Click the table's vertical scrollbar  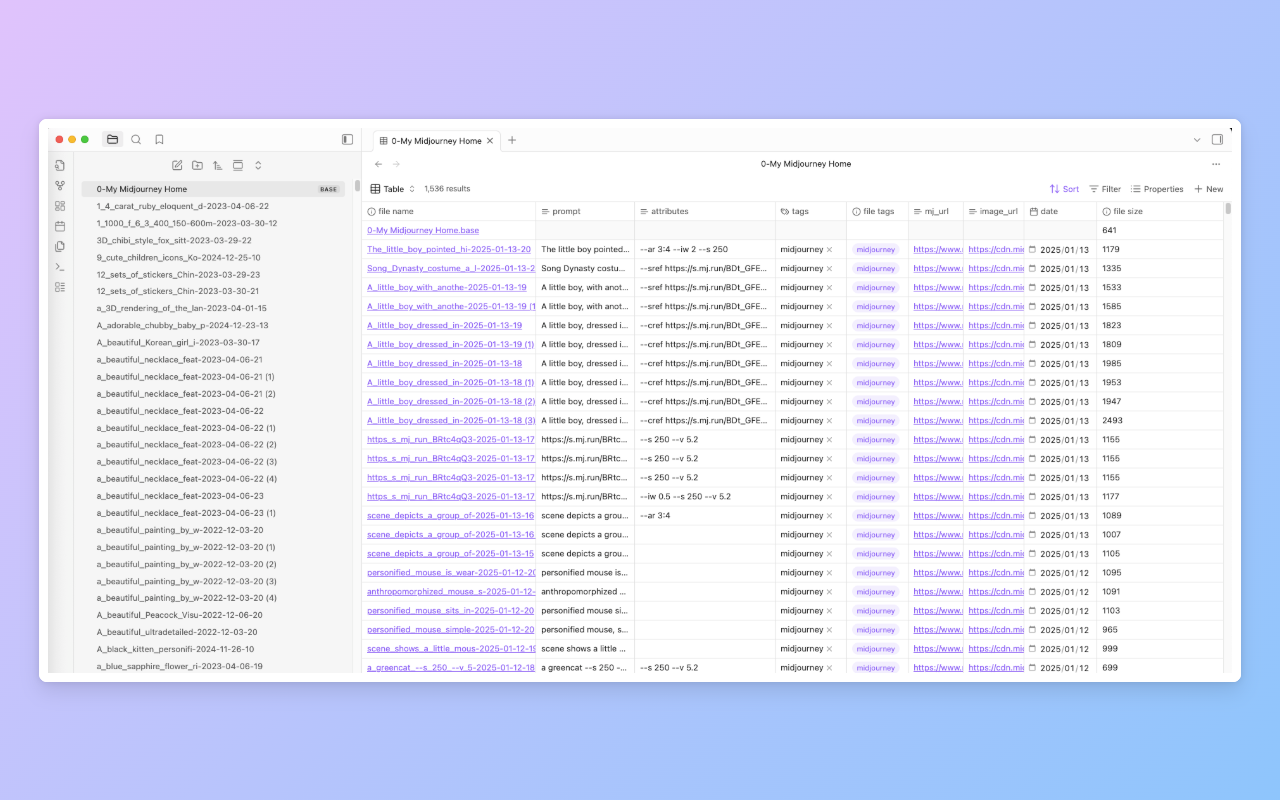(1228, 209)
